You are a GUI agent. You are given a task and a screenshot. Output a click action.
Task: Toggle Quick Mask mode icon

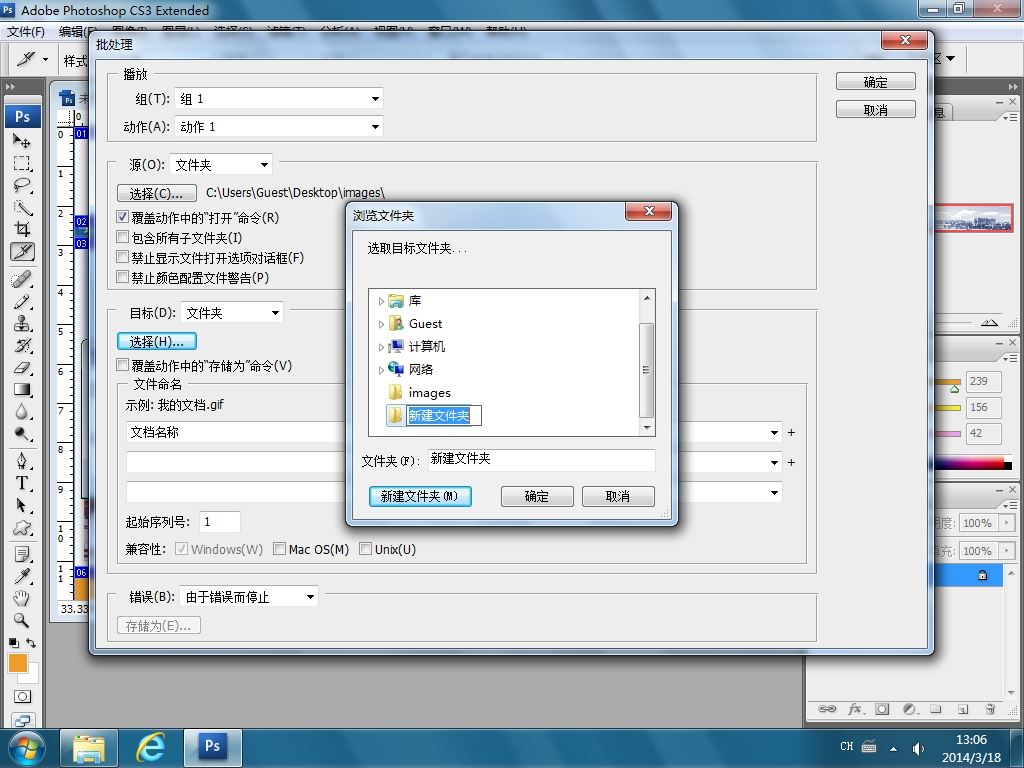click(22, 697)
